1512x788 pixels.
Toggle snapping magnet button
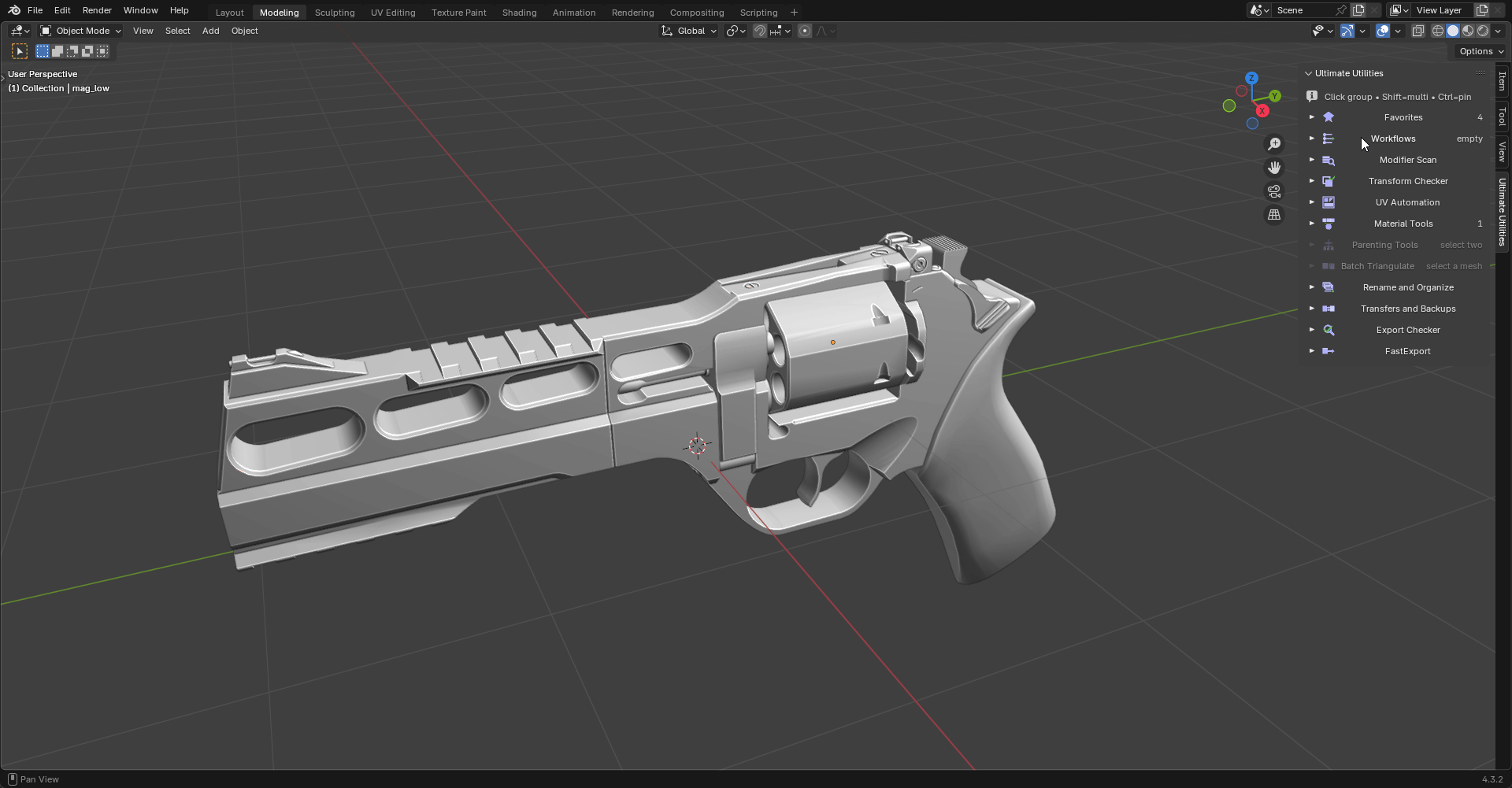(x=759, y=31)
